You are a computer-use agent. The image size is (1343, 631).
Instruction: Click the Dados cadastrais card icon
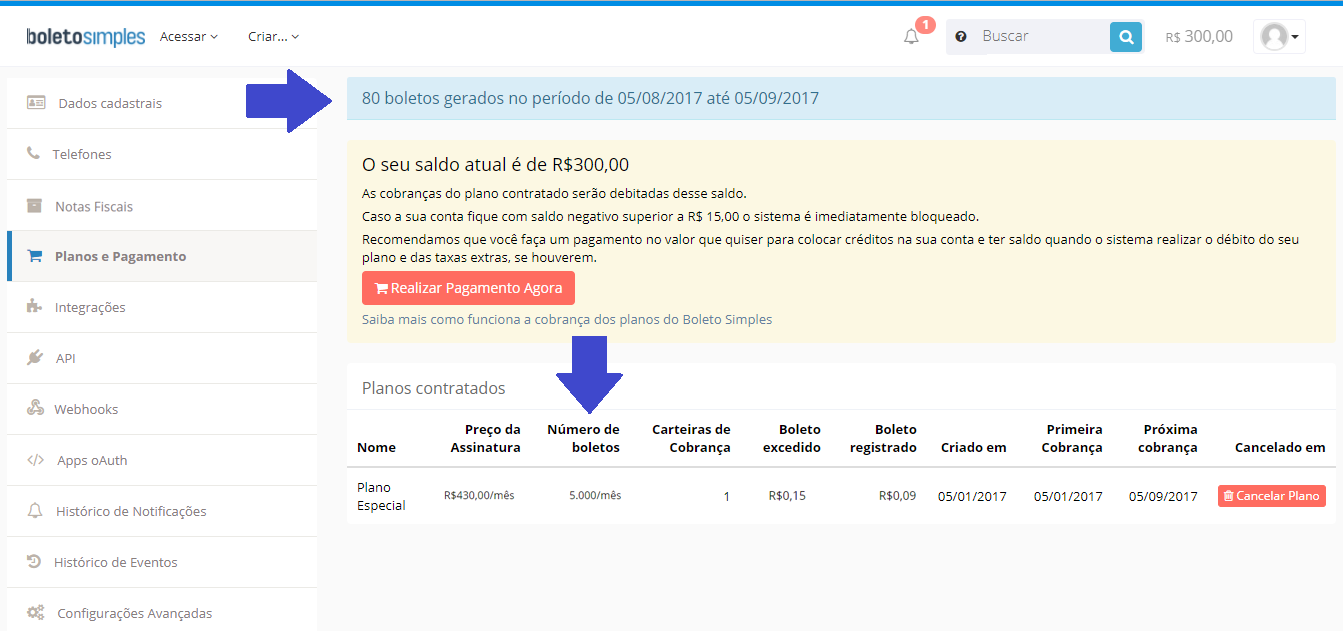click(36, 102)
